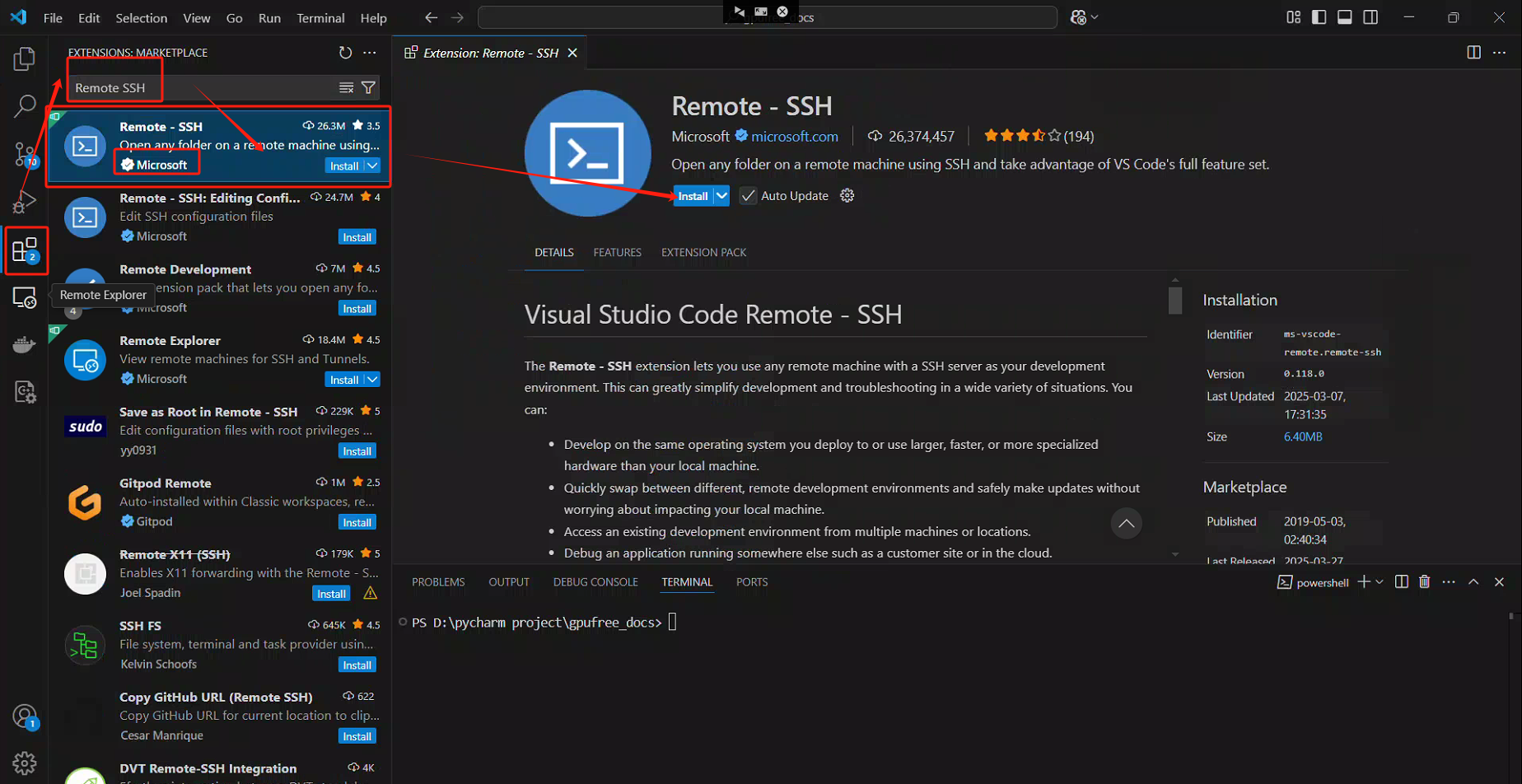Expand the Install dropdown on the Remote - SSH details page

pos(721,196)
